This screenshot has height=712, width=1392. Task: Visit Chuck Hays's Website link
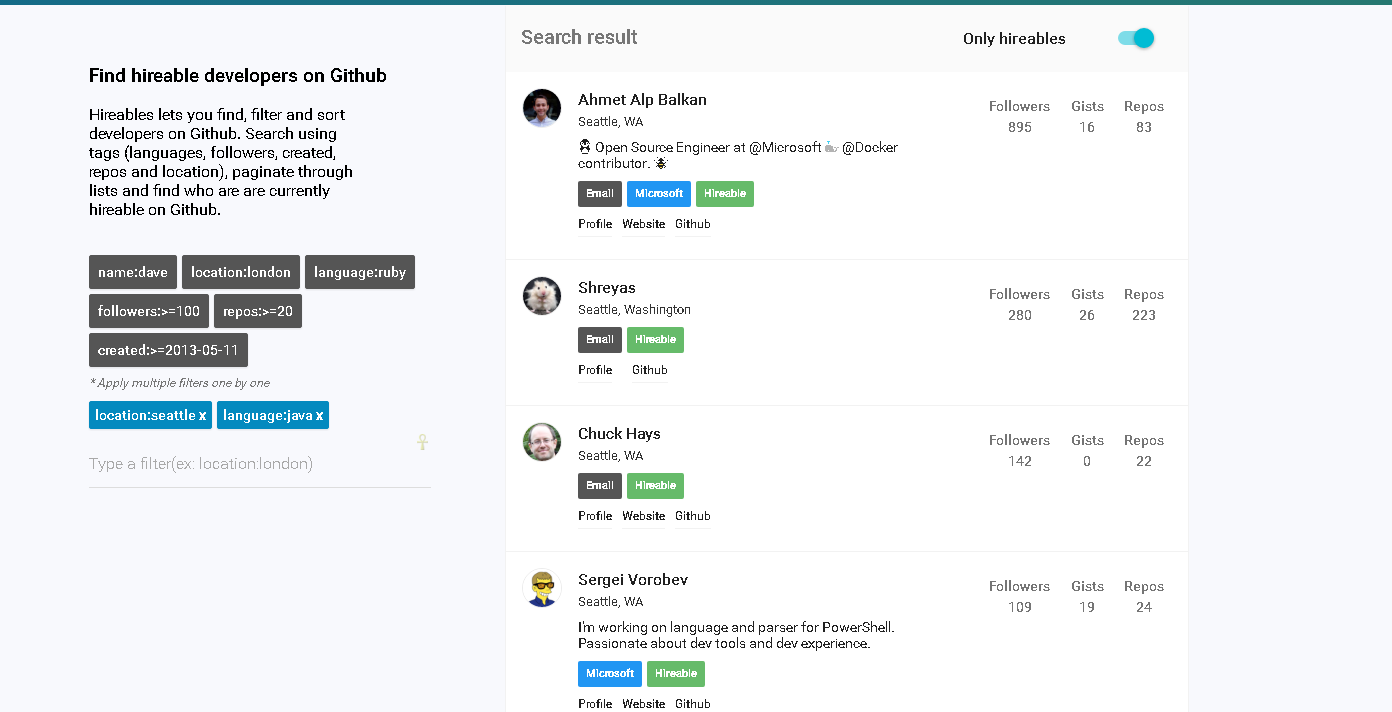click(643, 515)
